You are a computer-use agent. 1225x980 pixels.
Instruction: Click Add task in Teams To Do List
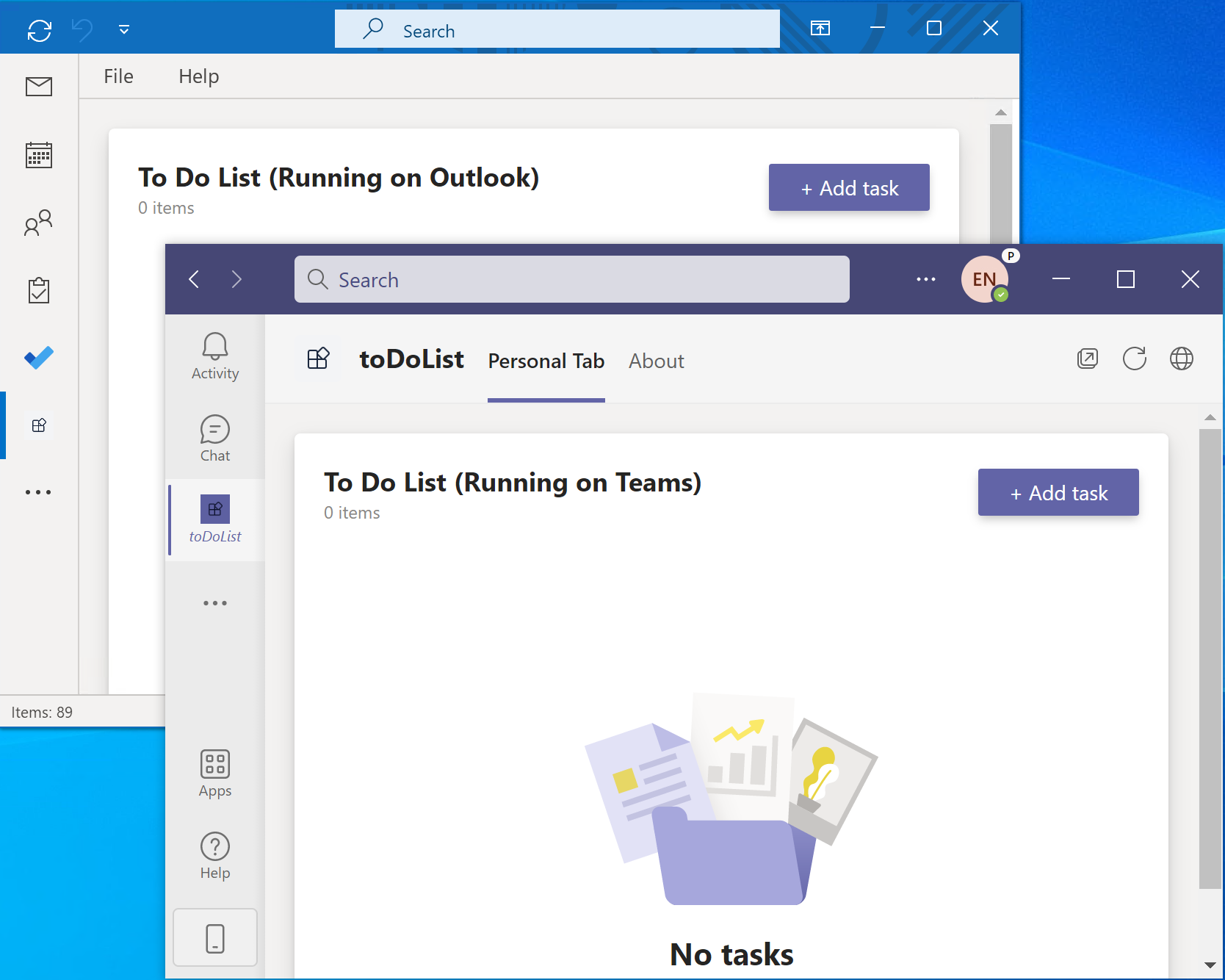1058,492
